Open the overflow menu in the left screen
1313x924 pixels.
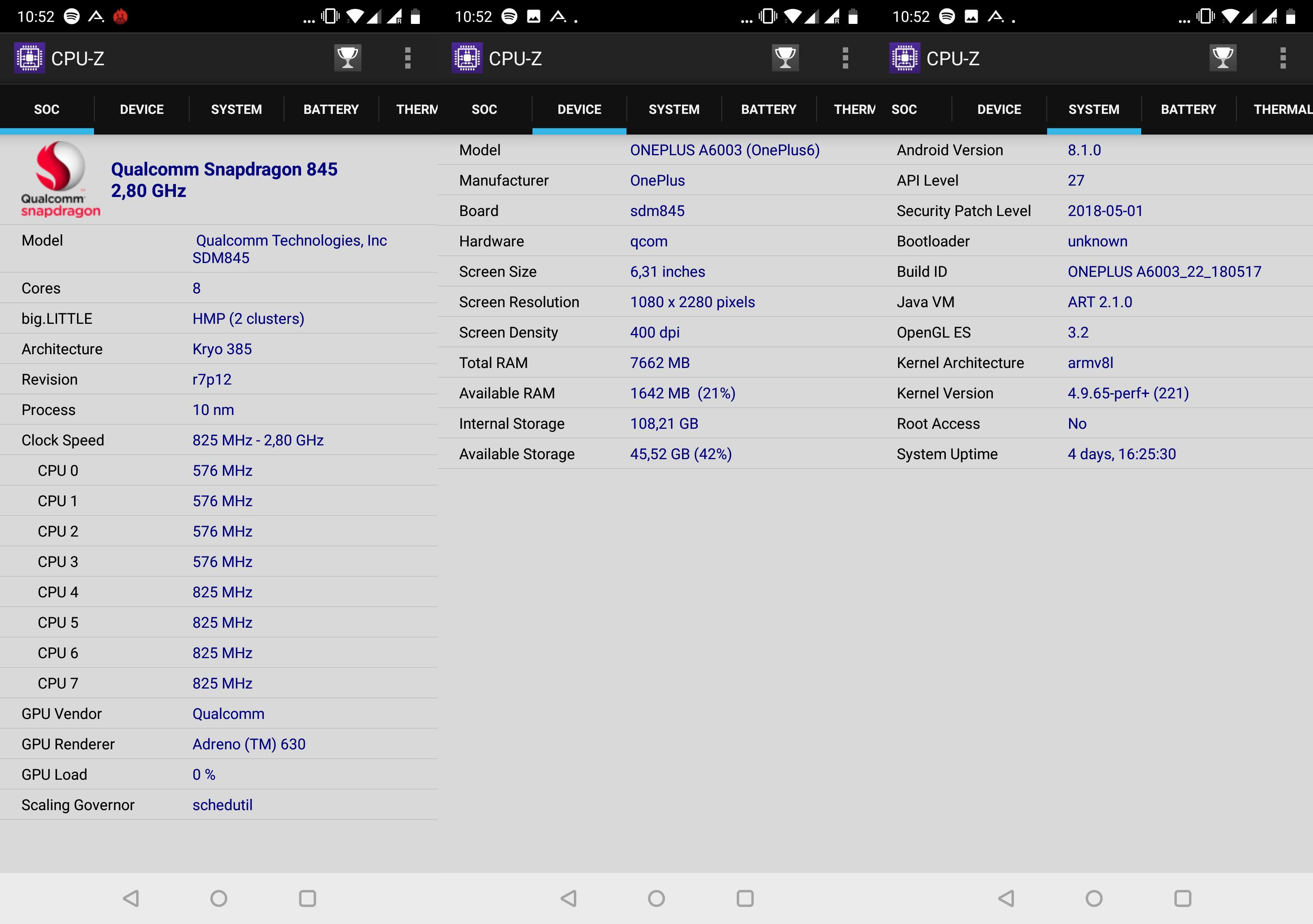click(408, 58)
